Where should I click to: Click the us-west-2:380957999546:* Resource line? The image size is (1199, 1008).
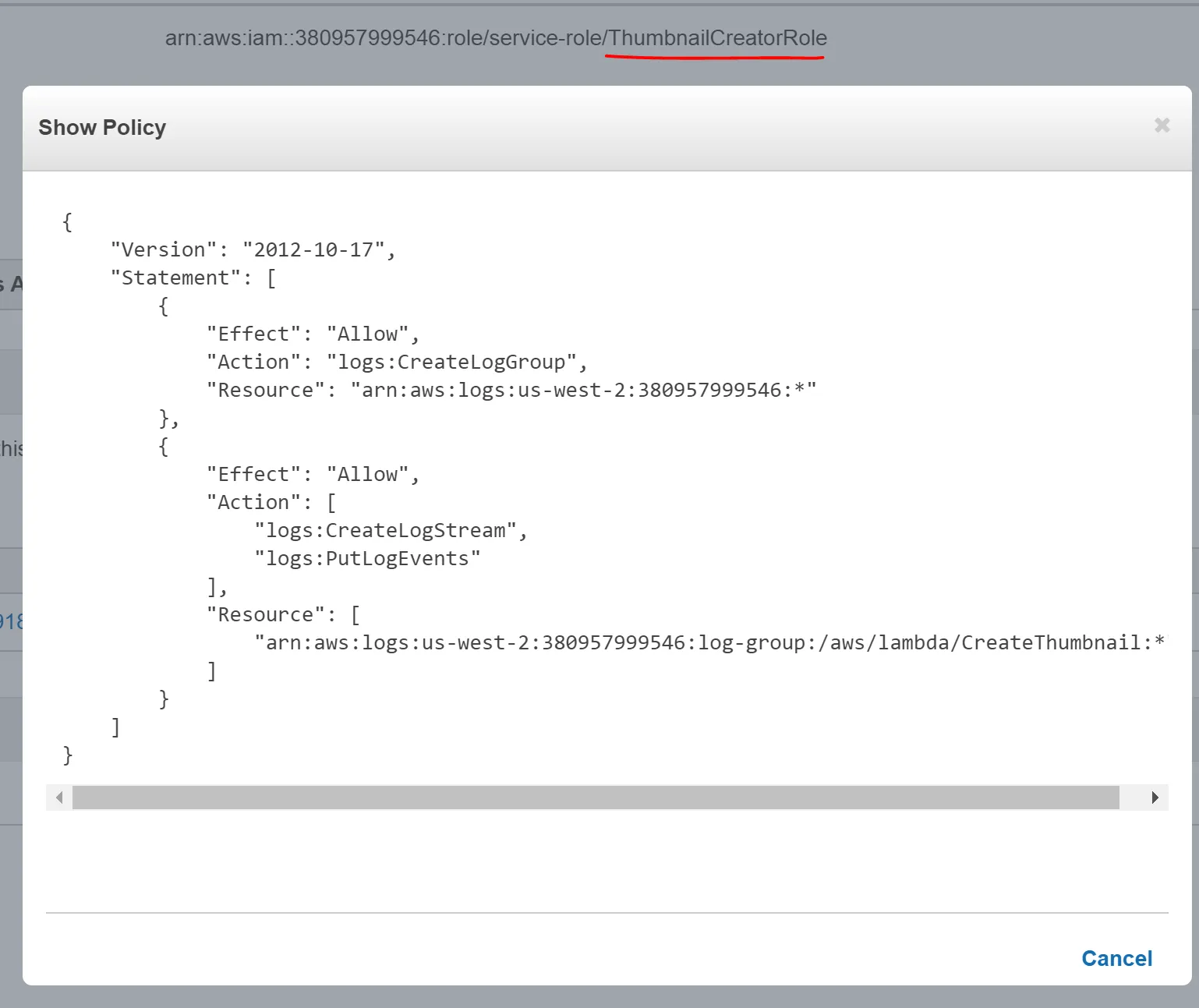pyautogui.click(x=511, y=391)
